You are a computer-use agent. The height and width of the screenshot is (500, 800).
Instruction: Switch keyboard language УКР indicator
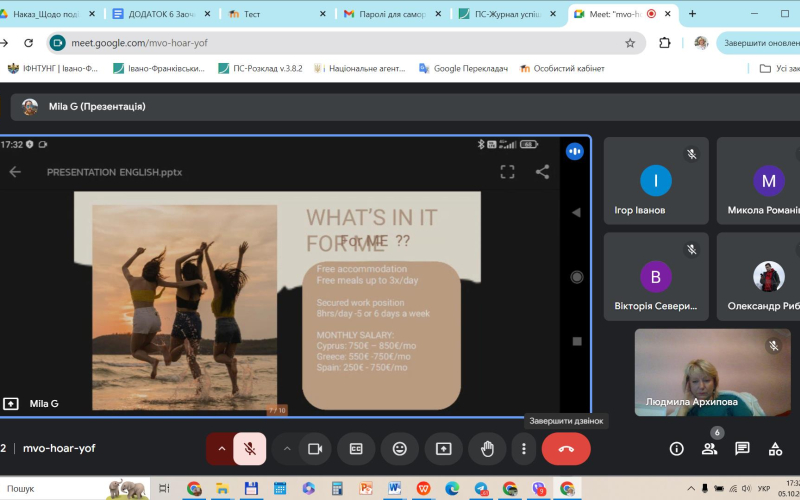[764, 489]
